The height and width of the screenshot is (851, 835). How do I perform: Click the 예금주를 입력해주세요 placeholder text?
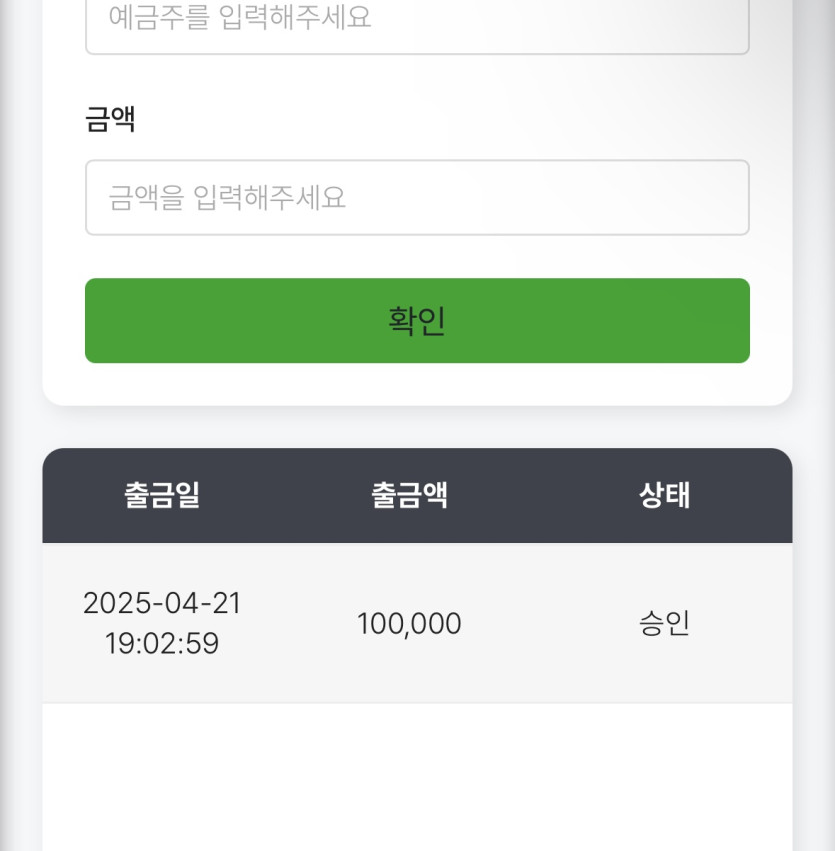pyautogui.click(x=240, y=17)
